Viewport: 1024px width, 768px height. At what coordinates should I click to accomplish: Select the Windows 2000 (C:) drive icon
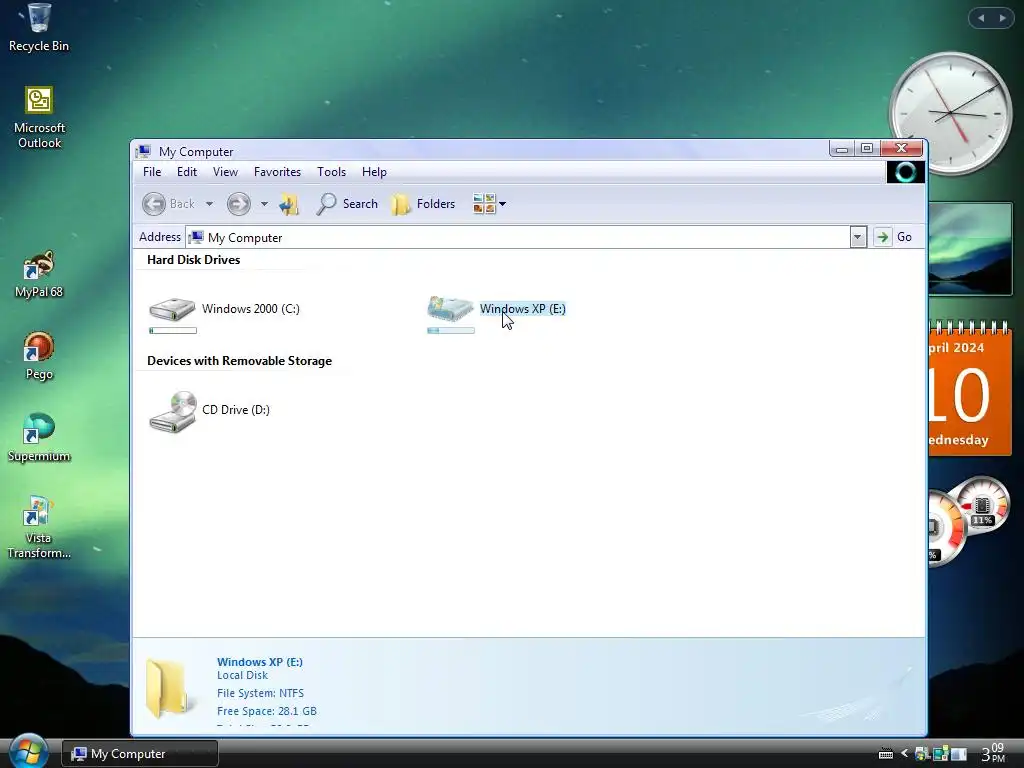[x=172, y=308]
